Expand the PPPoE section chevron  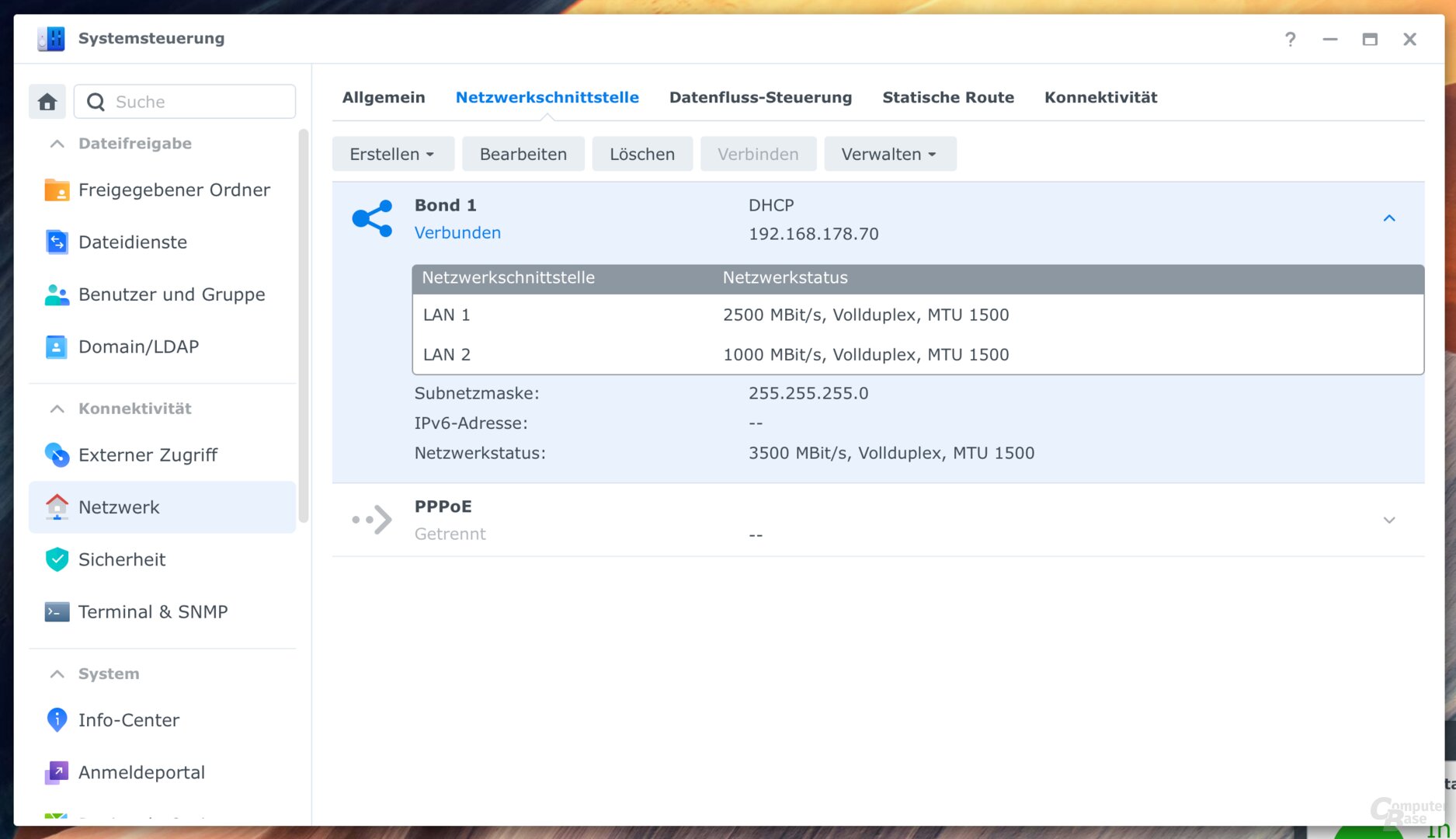pos(1388,520)
